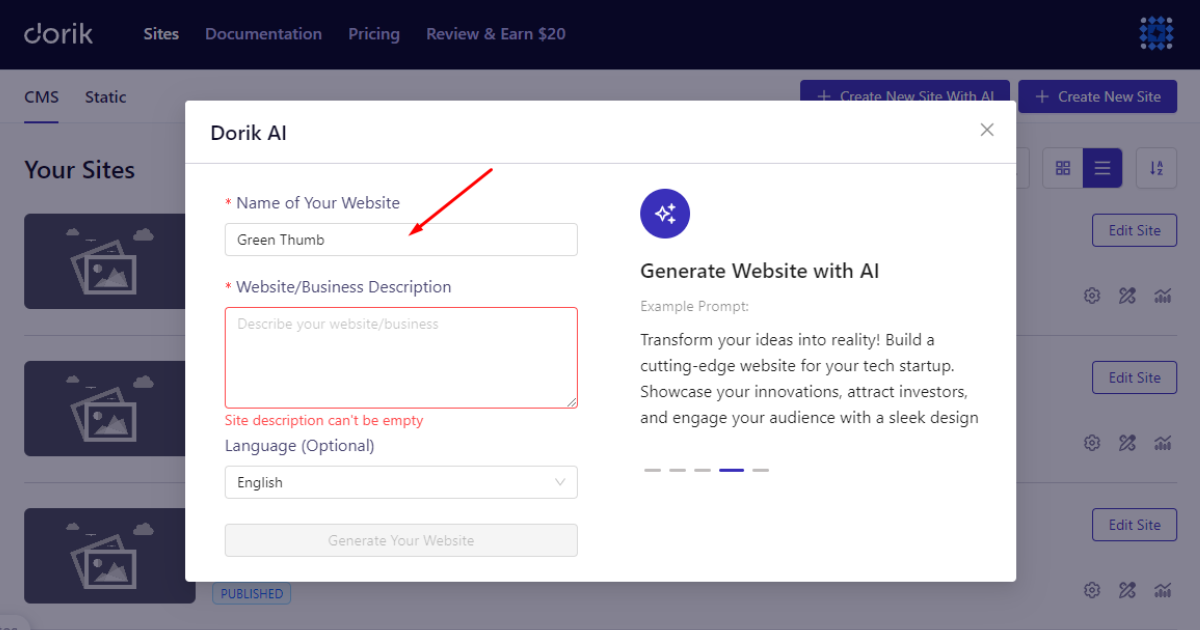Click the "Site description can't be empty" error
Screen dimensions: 1200x630
click(324, 420)
